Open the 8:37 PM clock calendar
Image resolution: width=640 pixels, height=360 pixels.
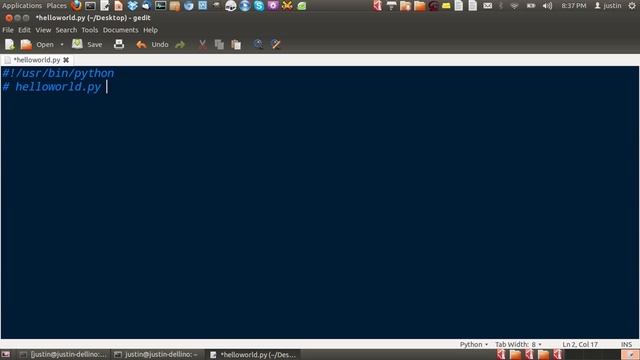573,6
